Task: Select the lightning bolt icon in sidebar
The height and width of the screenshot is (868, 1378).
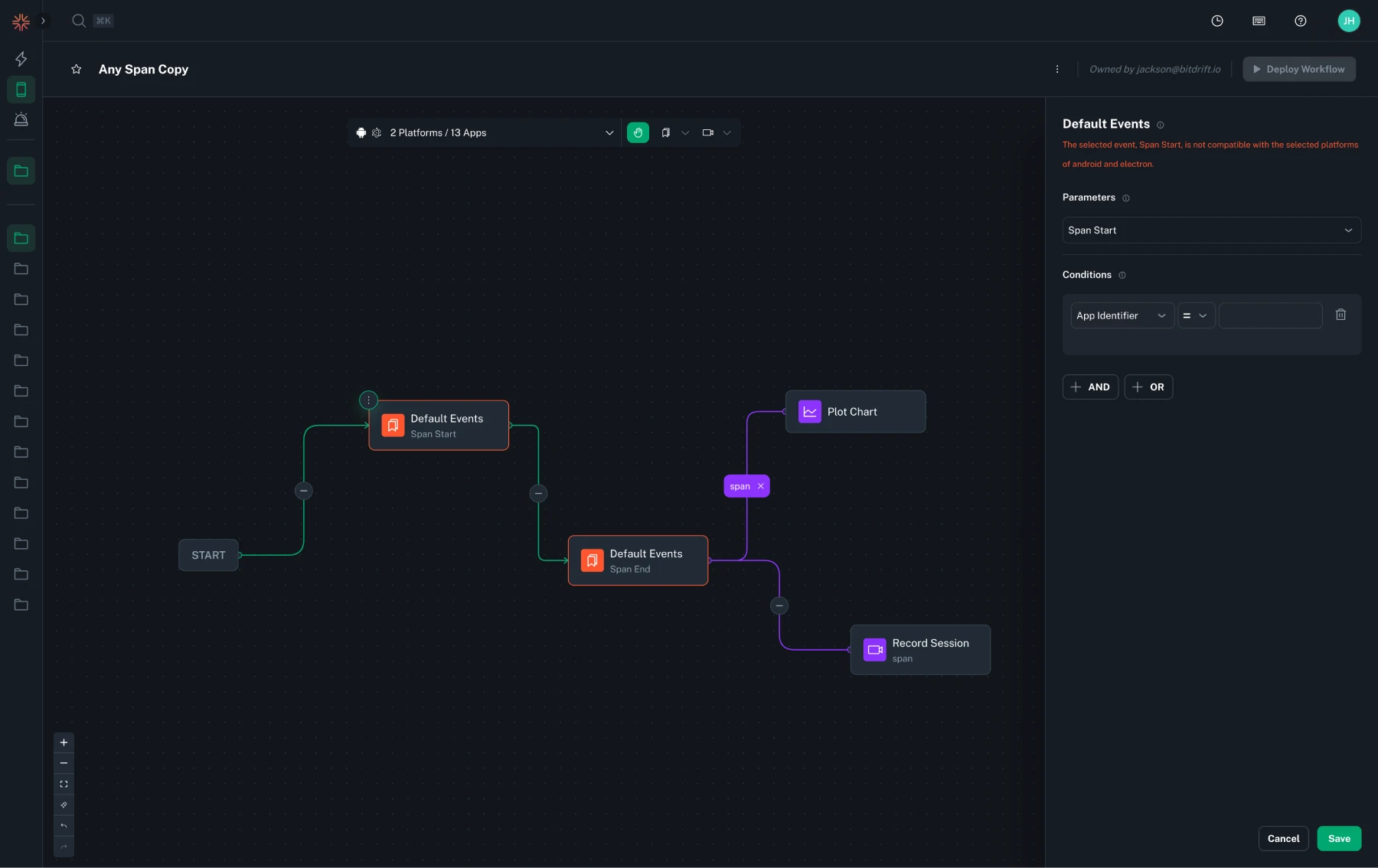Action: click(21, 59)
